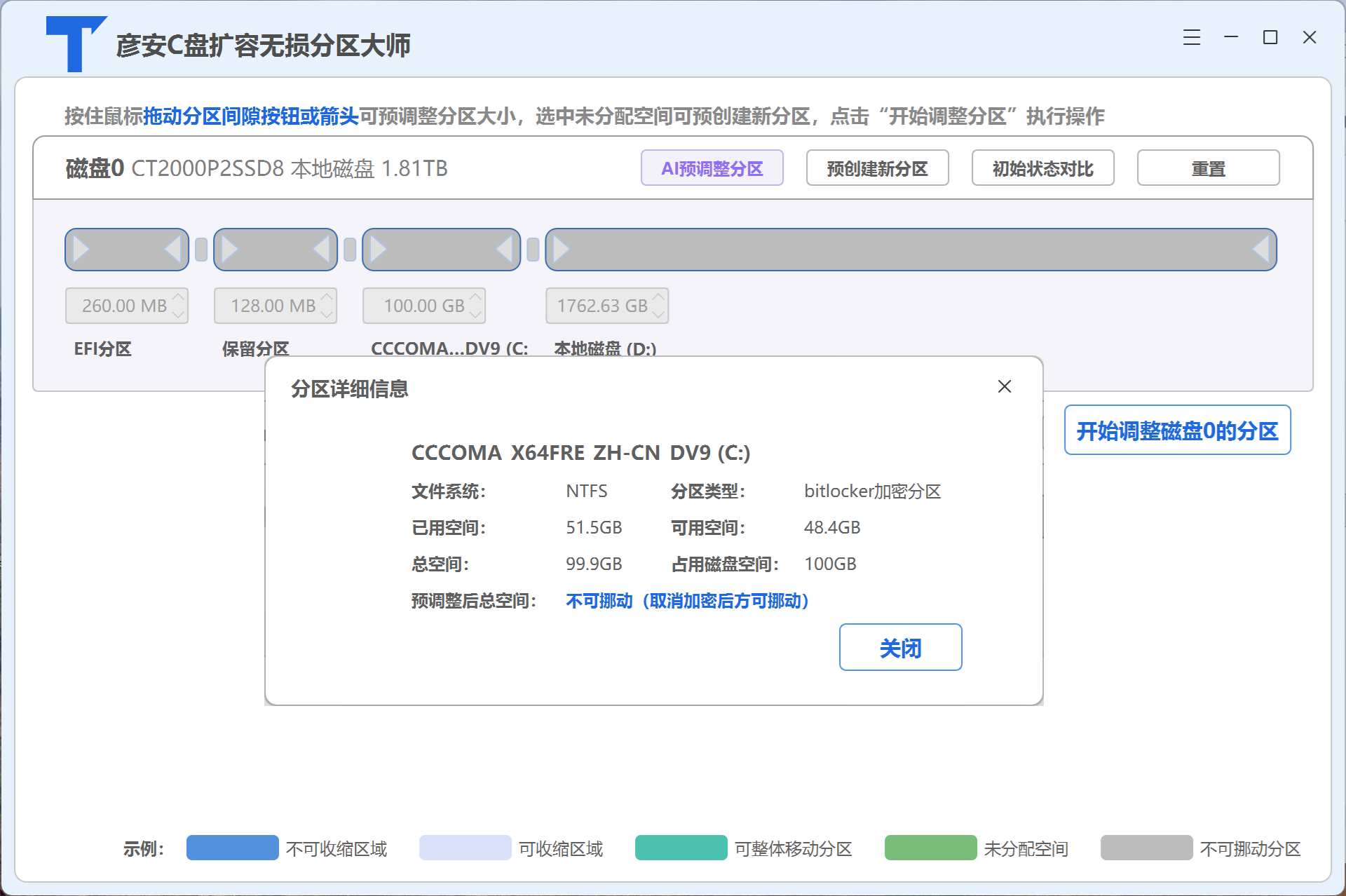Screen dimensions: 1346x896
Task: Click the 关闭 button in dialog
Action: click(900, 647)
